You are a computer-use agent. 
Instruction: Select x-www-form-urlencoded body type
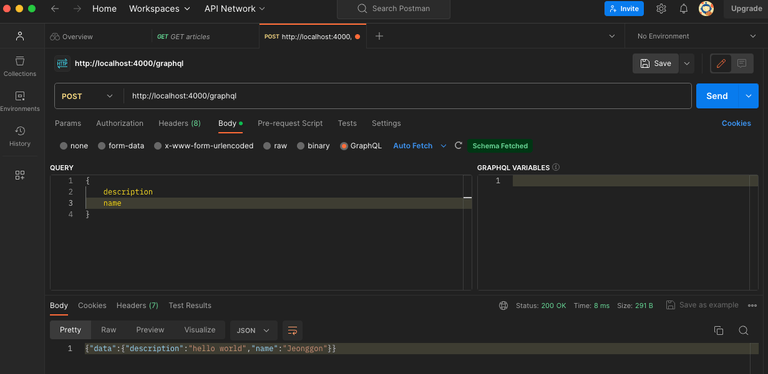204,146
